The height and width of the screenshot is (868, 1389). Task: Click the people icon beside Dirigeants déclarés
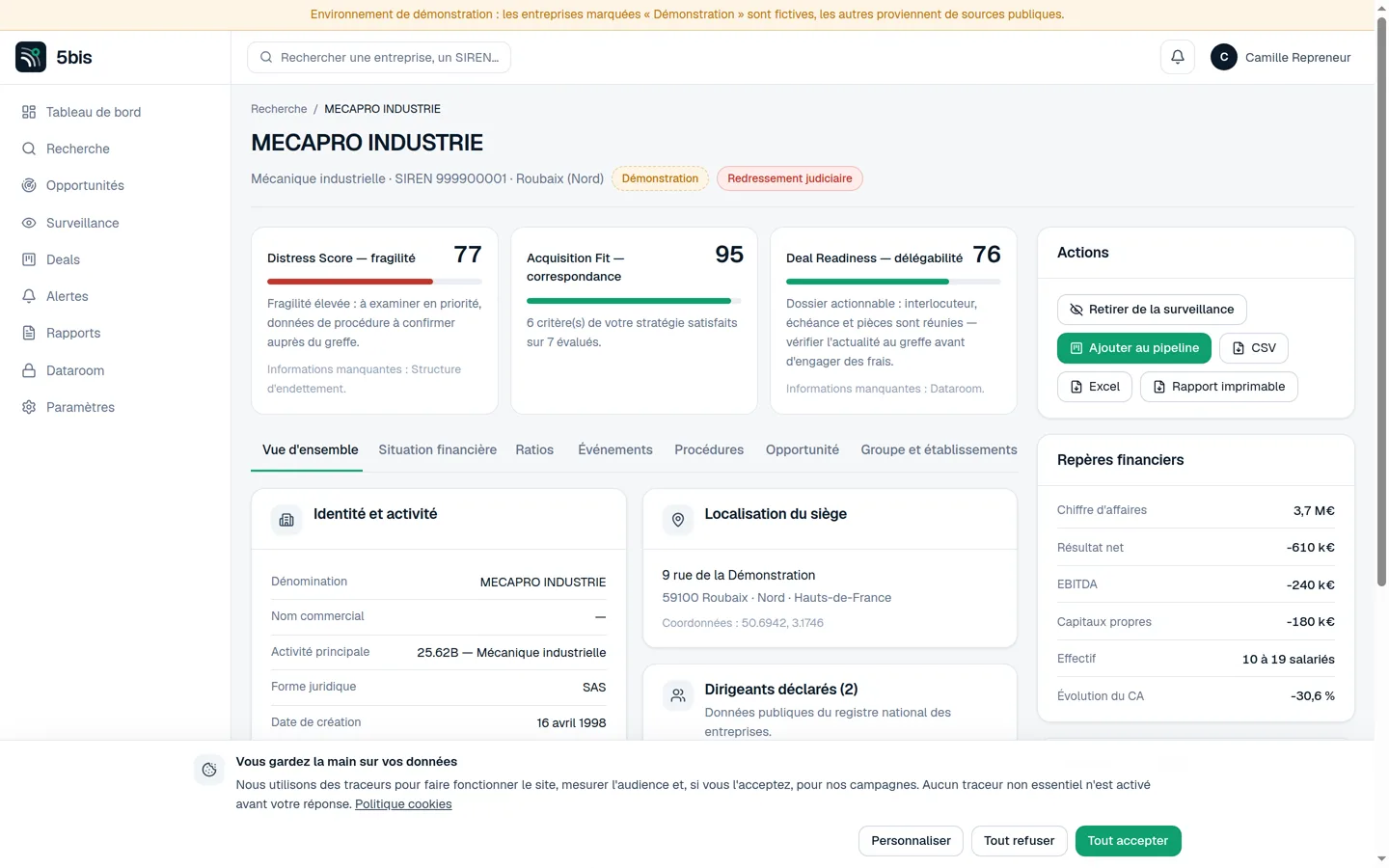point(678,695)
